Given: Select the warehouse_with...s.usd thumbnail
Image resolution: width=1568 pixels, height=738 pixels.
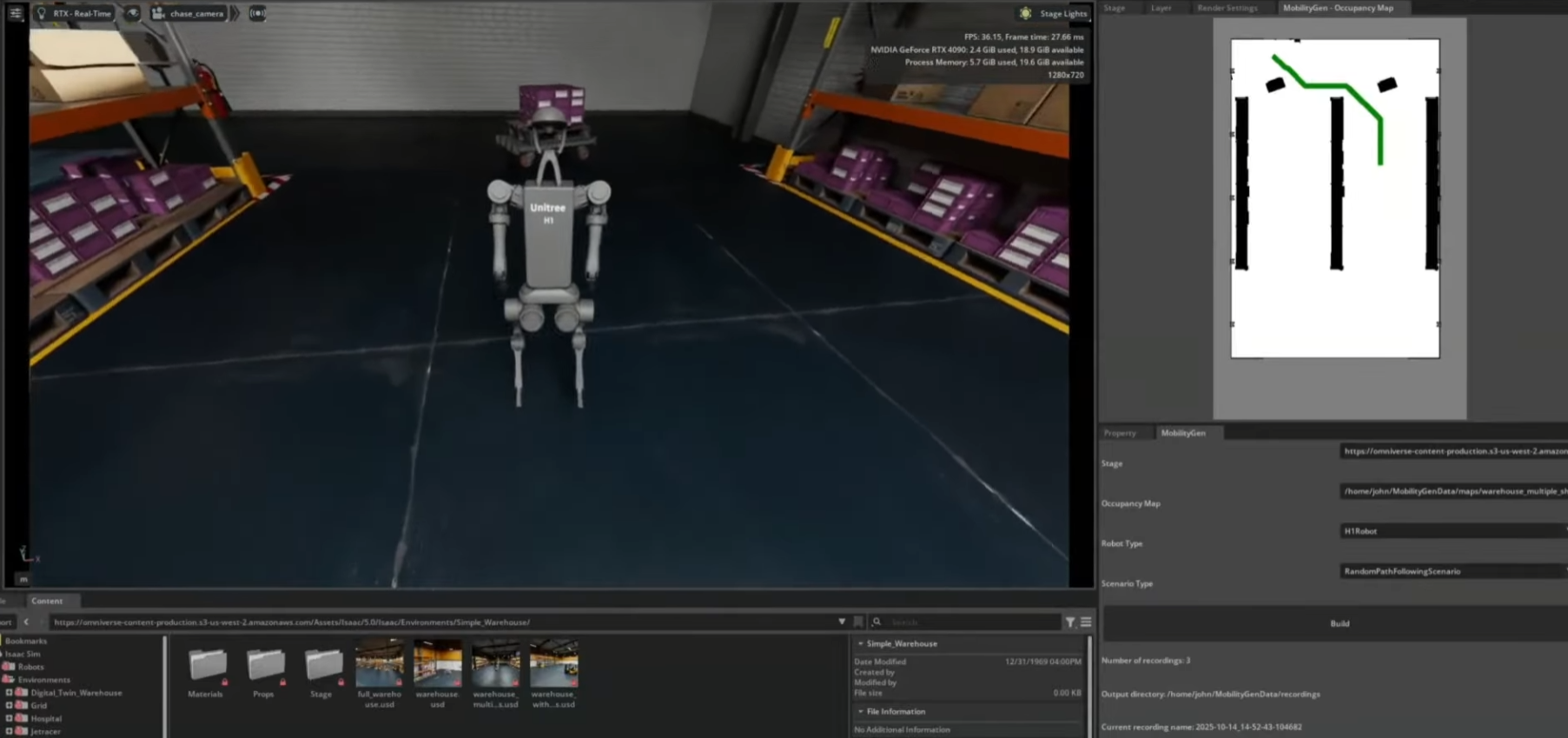Looking at the screenshot, I should (x=554, y=663).
